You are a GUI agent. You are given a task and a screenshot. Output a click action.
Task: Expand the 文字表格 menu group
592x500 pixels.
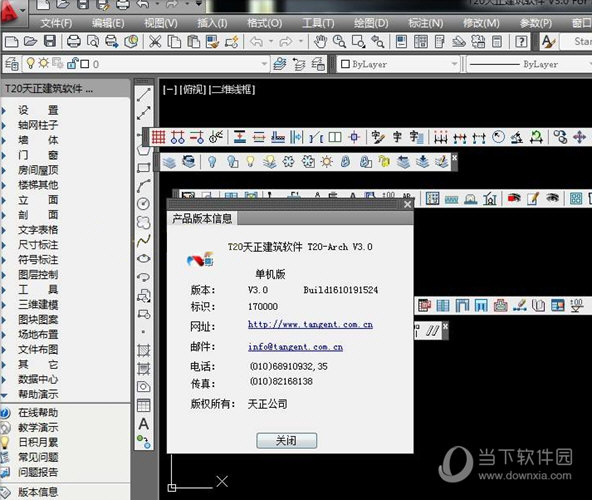point(38,230)
